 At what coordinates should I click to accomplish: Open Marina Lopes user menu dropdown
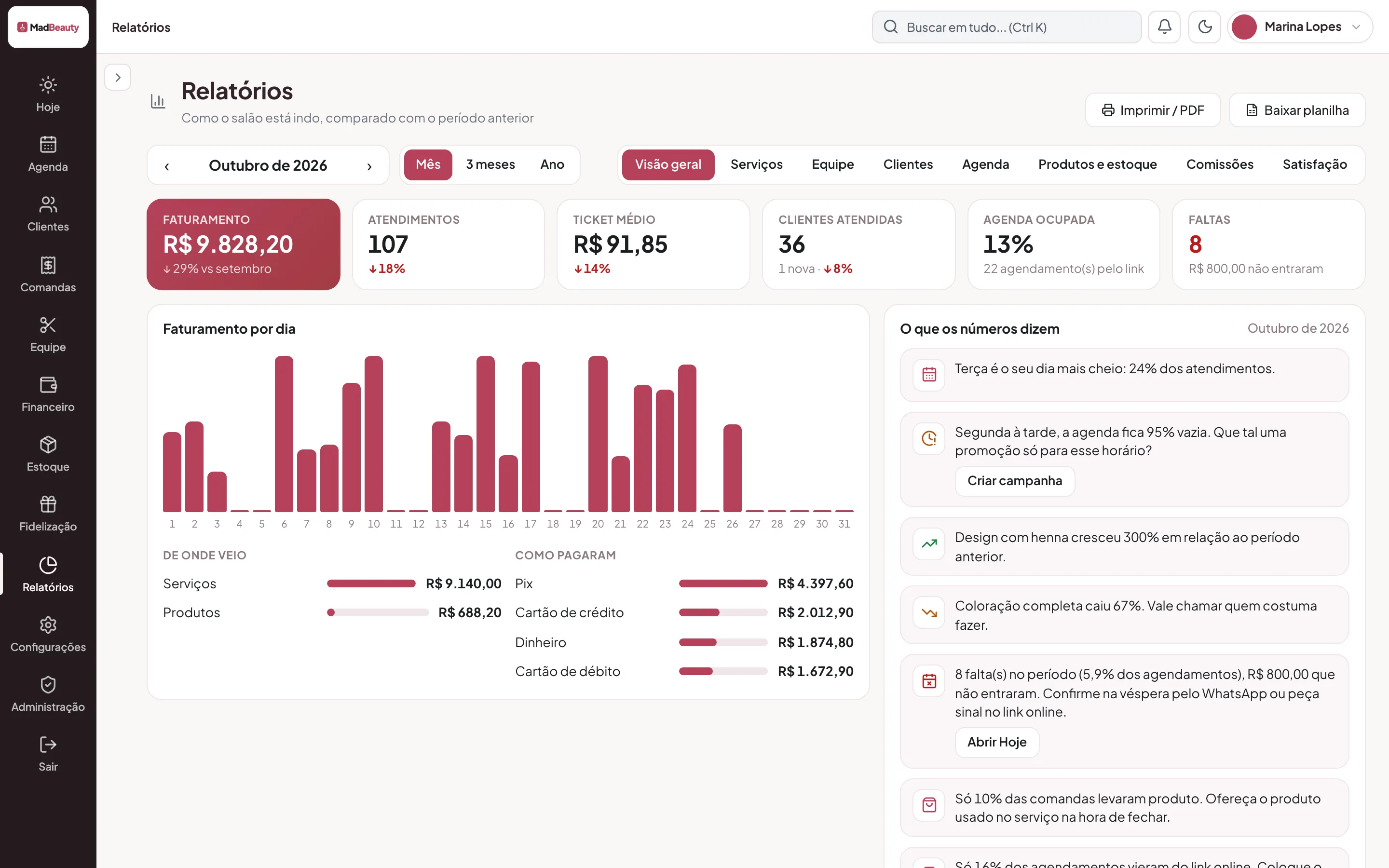coord(1300,27)
